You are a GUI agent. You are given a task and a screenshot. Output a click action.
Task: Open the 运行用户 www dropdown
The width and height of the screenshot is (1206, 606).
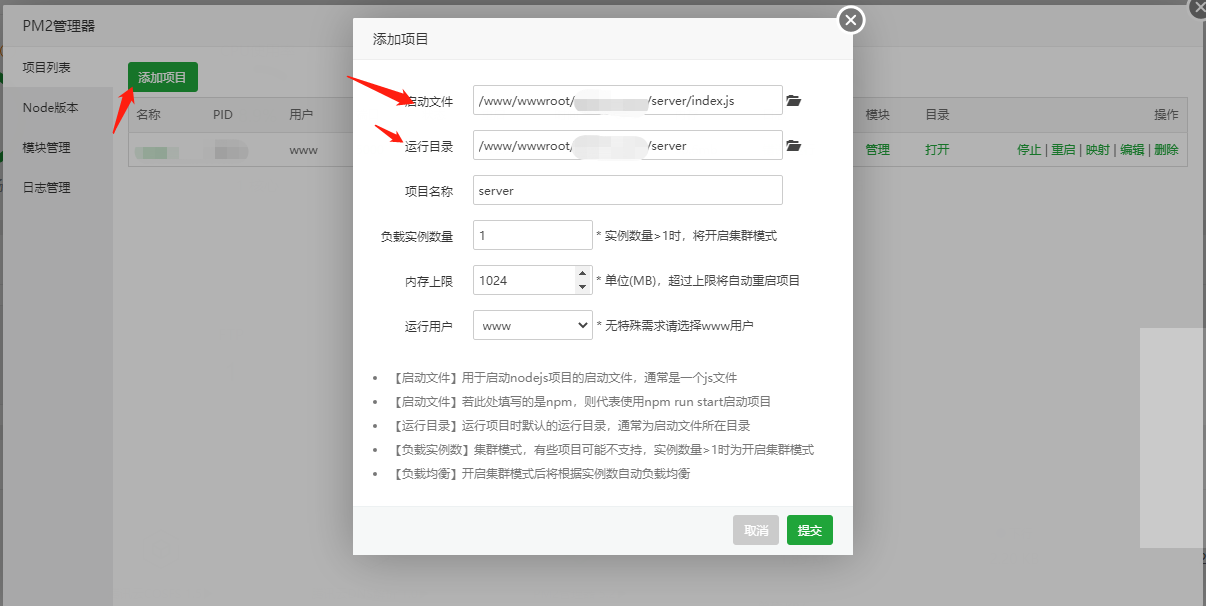coord(533,325)
